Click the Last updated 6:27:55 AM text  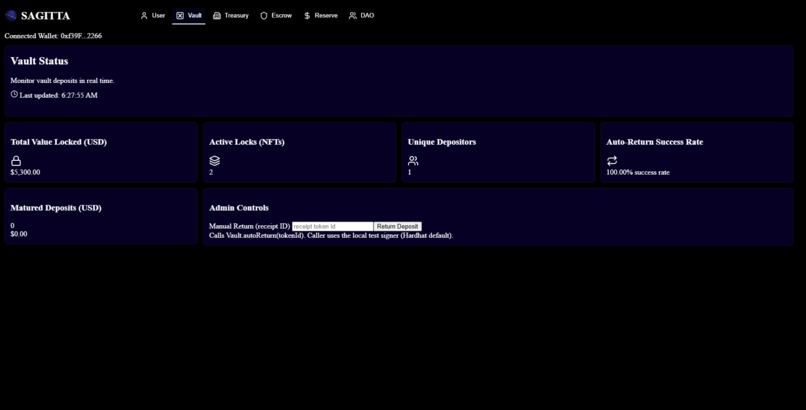[x=59, y=96]
